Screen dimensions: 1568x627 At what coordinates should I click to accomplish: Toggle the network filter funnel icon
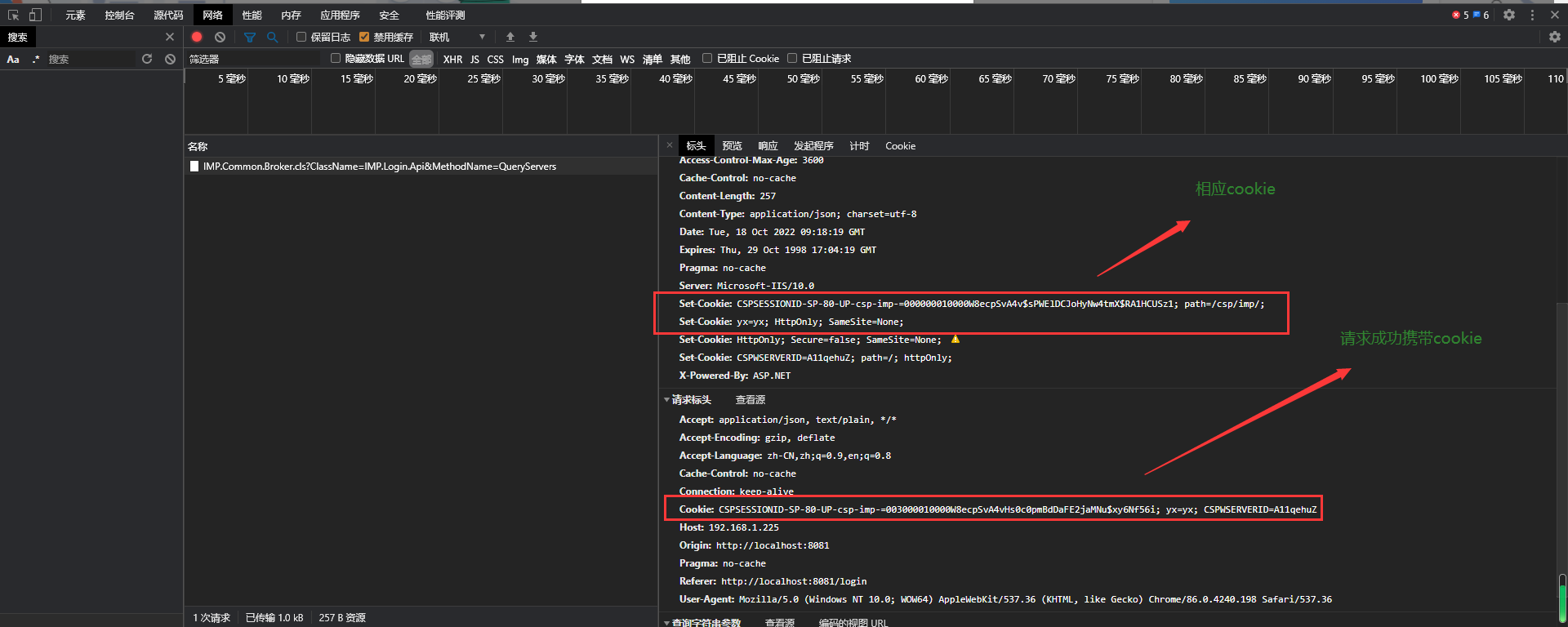(250, 37)
